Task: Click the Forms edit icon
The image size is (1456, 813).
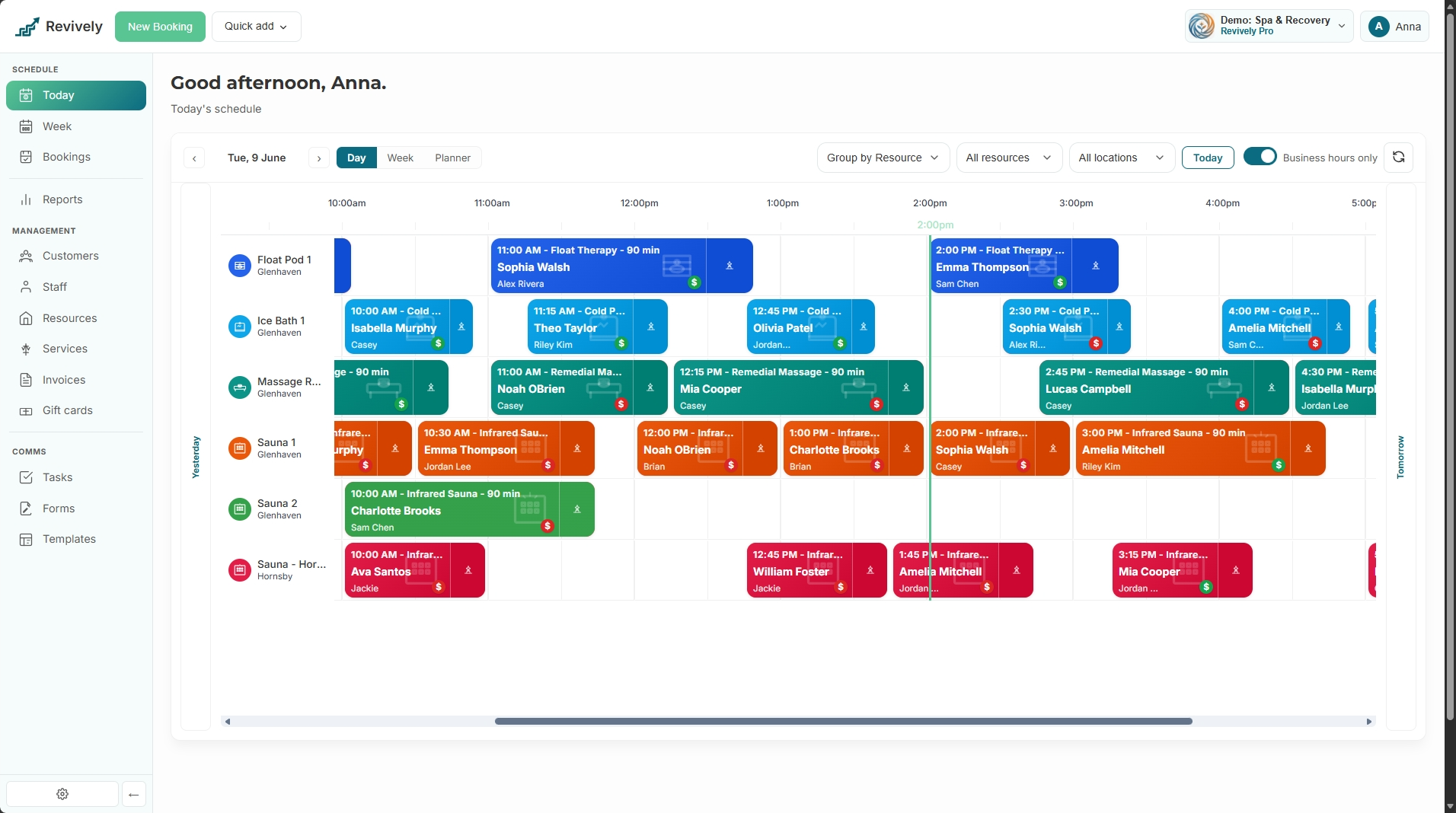Action: 26,509
